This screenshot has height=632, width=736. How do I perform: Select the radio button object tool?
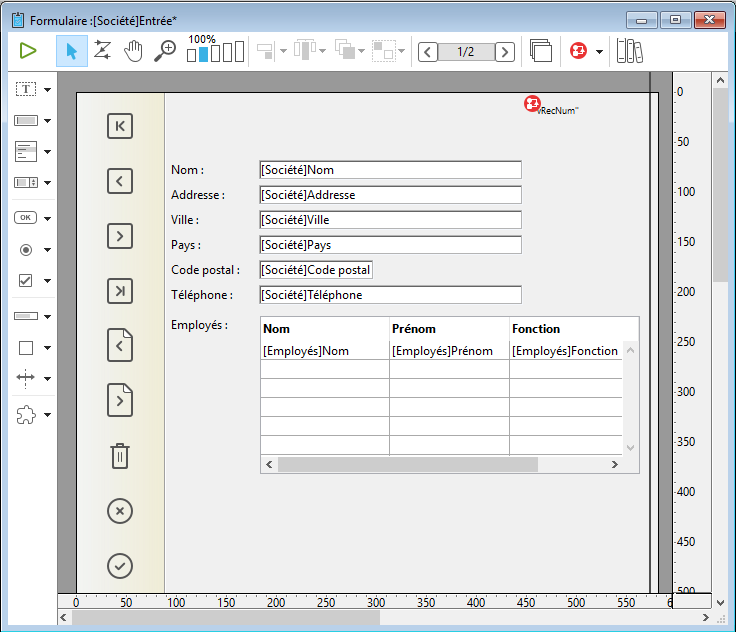point(26,249)
